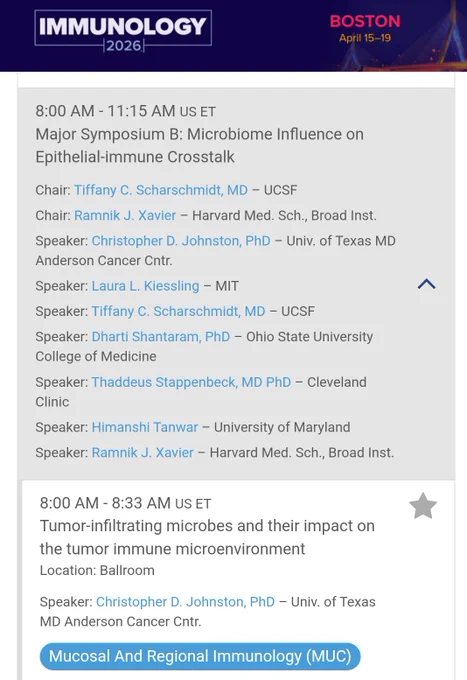Collapse the Major Symposium B session chevron
467x680 pixels.
[426, 284]
